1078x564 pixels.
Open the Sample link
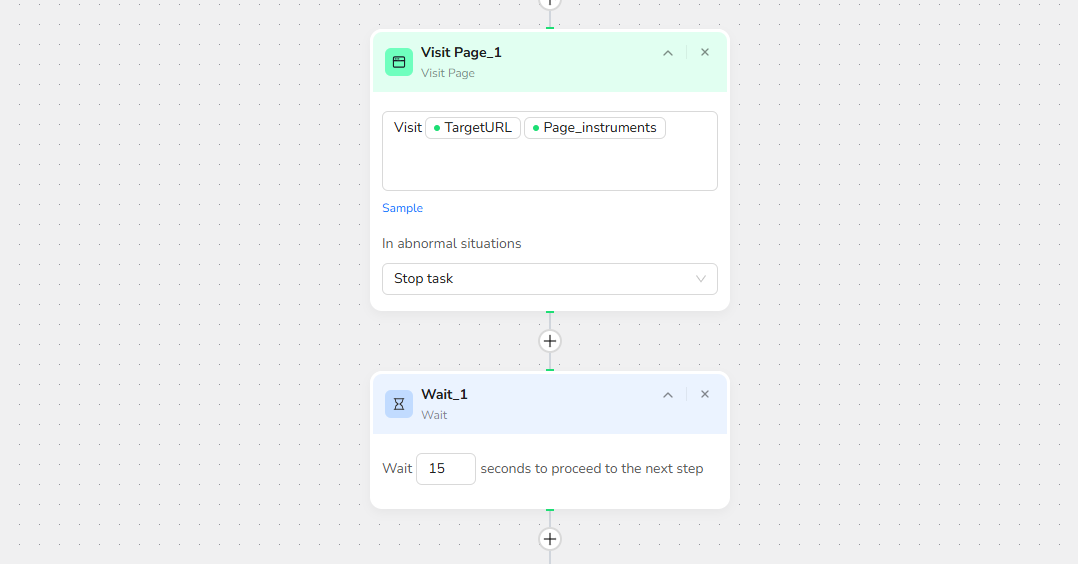tap(402, 208)
